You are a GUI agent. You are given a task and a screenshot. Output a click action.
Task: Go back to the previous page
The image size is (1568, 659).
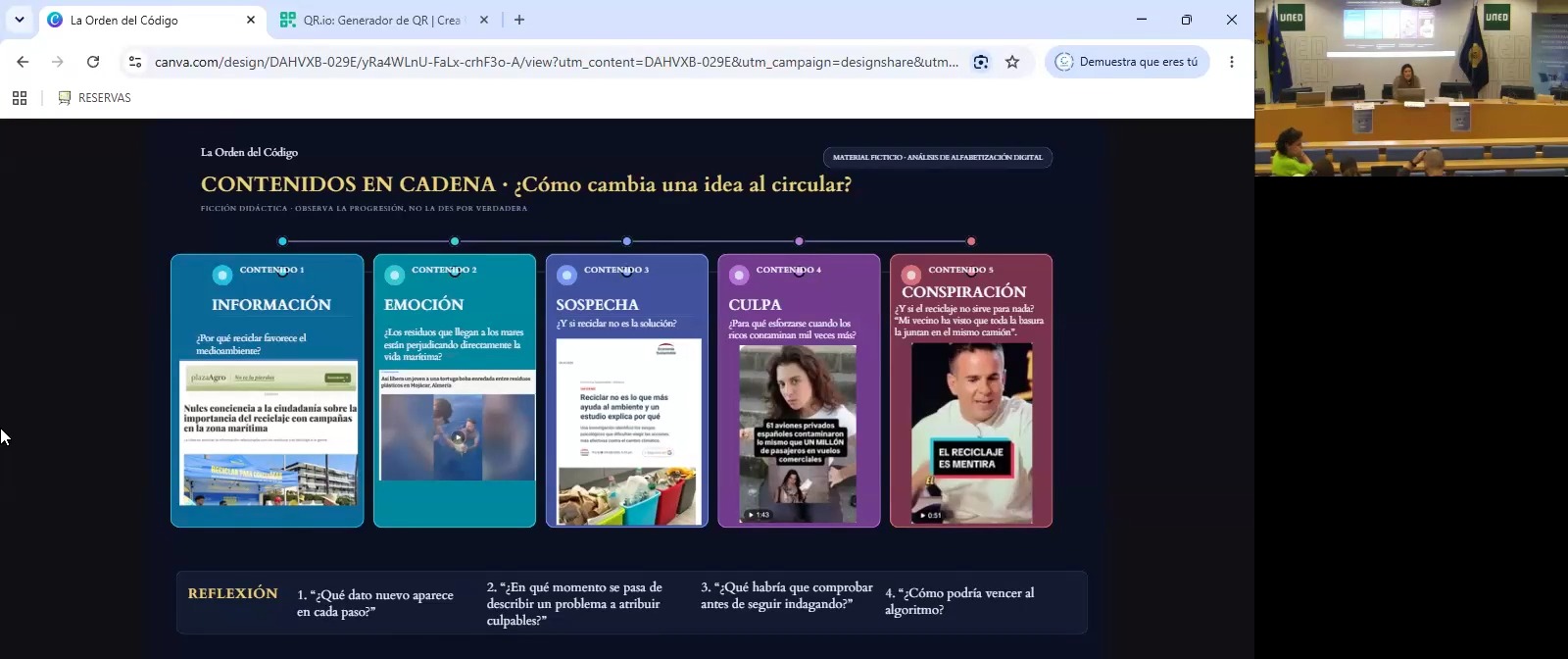click(x=23, y=62)
